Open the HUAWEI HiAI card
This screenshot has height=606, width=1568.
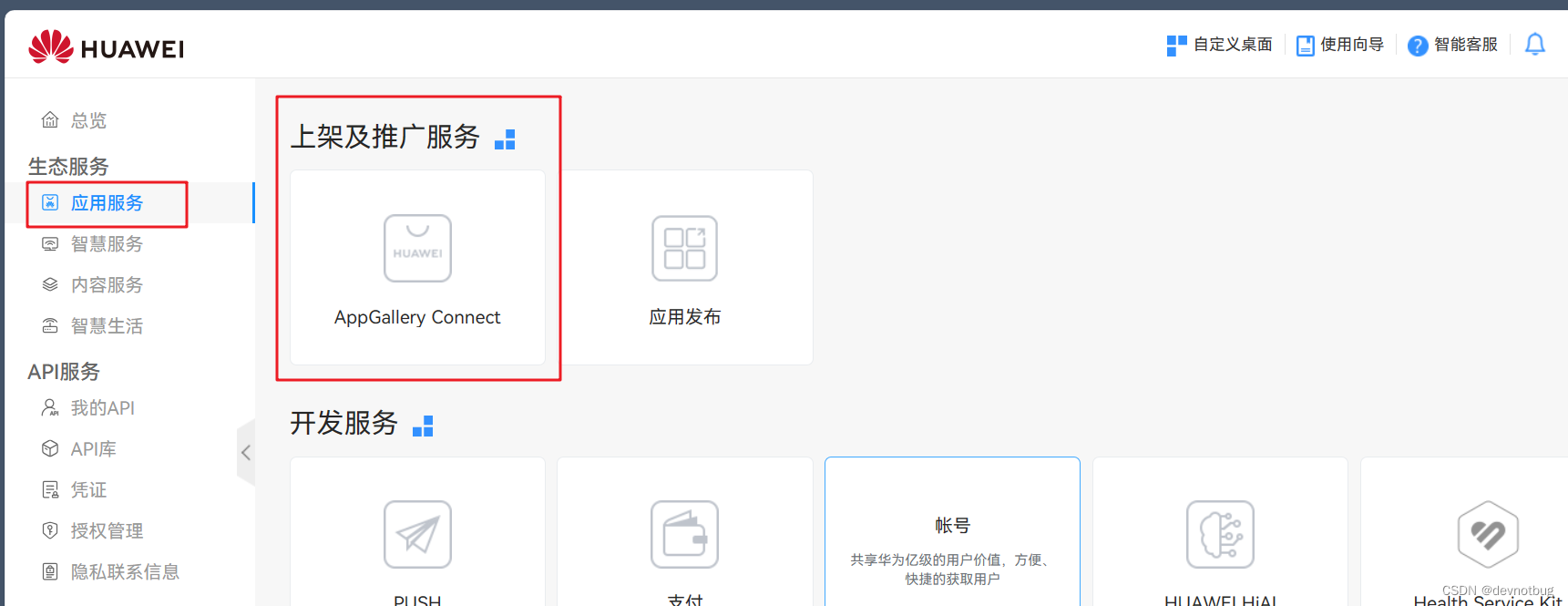pos(1220,531)
